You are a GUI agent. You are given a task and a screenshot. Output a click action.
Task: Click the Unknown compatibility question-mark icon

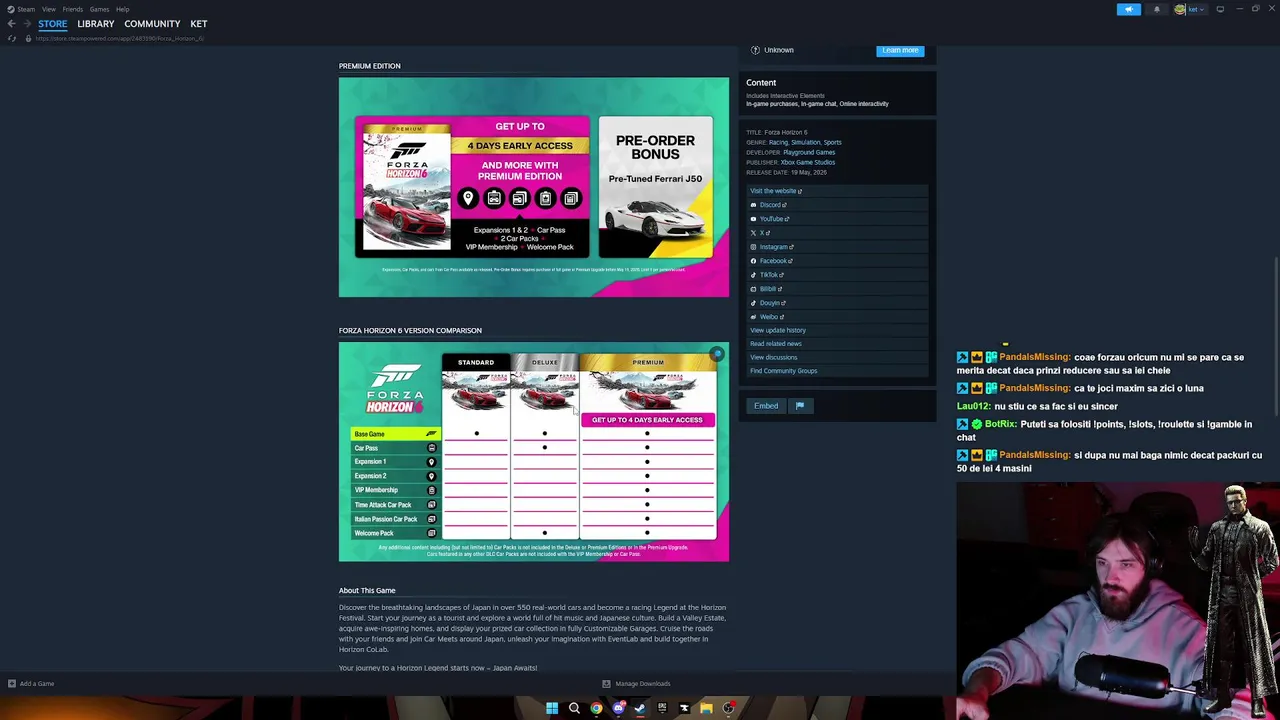[755, 50]
